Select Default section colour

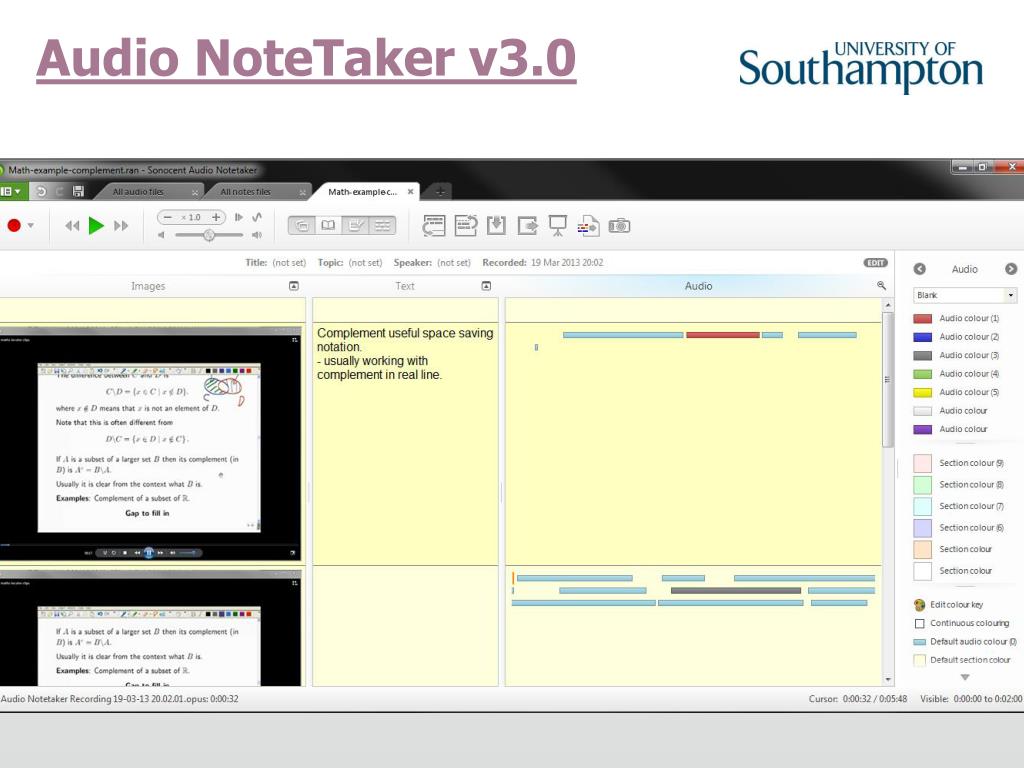(962, 660)
